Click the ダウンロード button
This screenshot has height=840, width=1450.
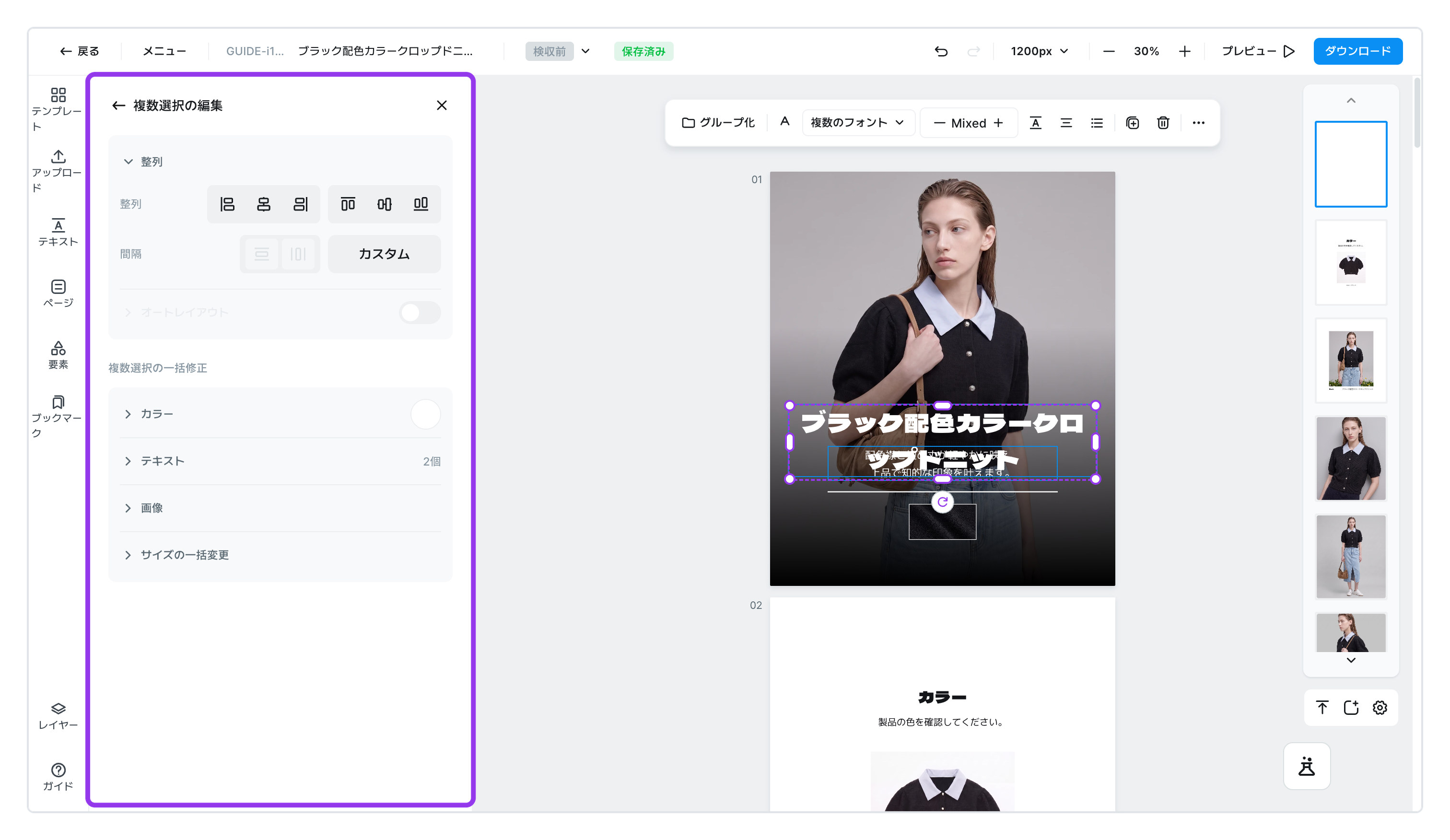(1358, 51)
